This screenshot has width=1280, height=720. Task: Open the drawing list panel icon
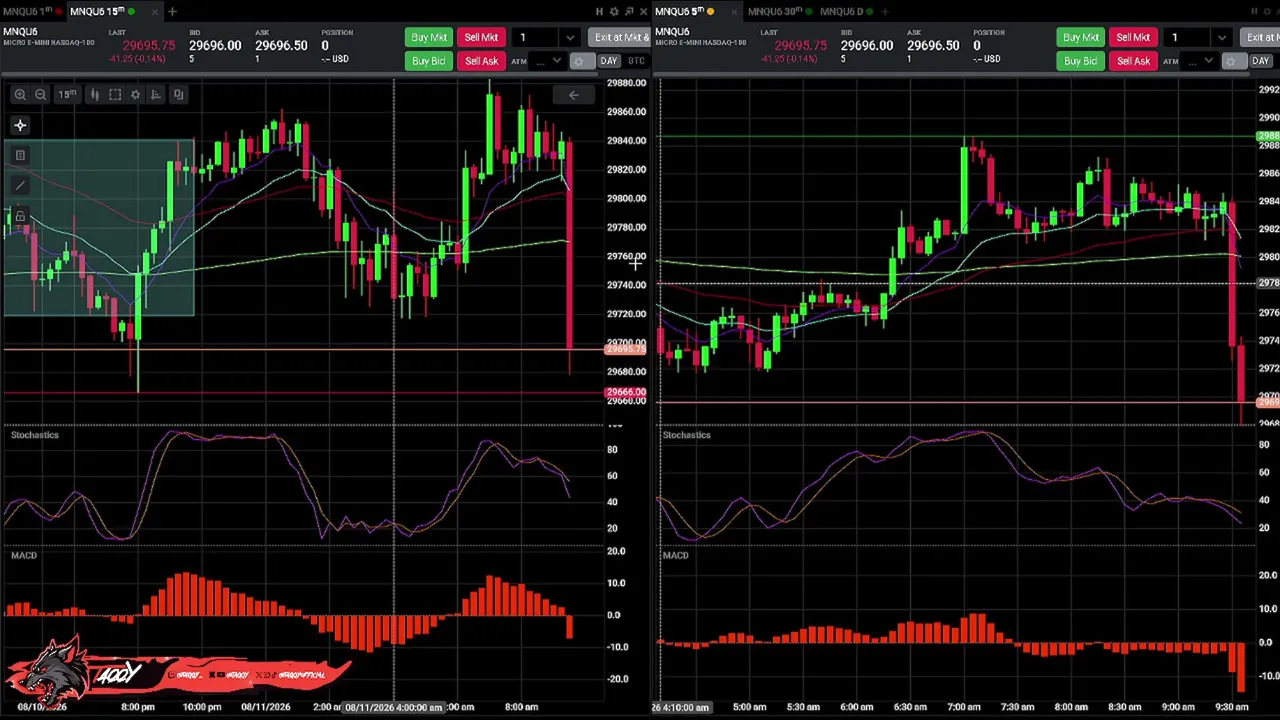tap(20, 155)
